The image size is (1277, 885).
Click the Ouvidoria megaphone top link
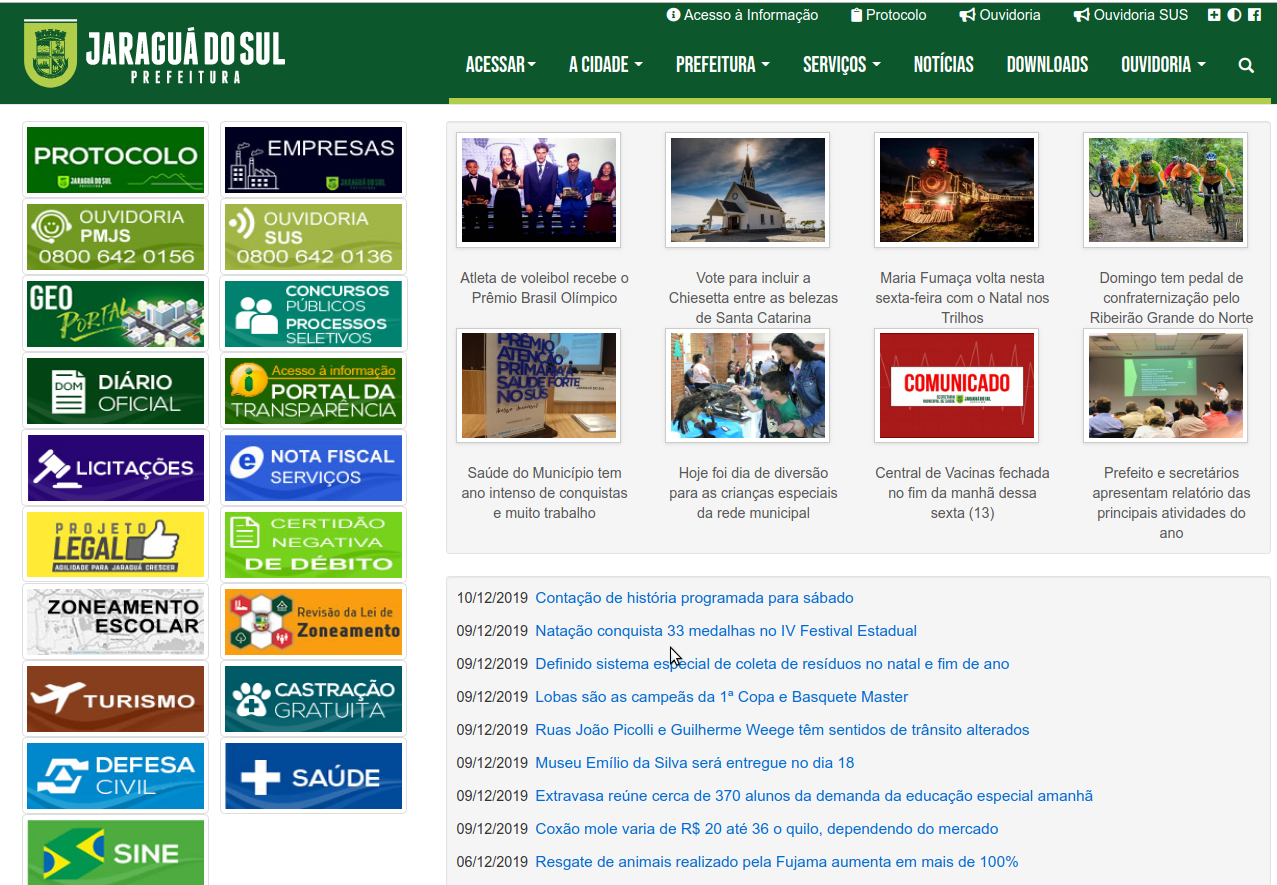tap(1000, 15)
